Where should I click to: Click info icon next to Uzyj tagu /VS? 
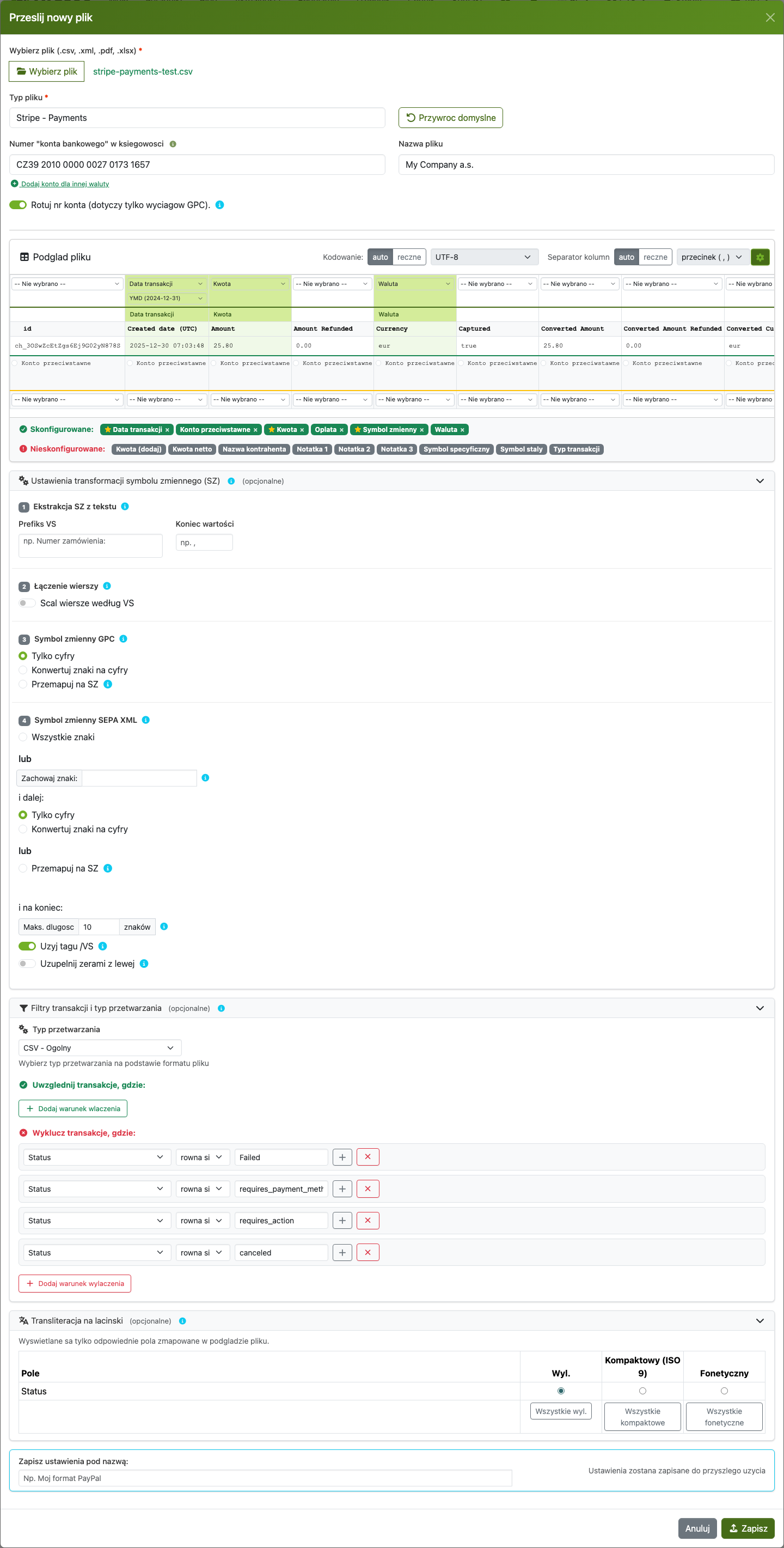point(103,946)
